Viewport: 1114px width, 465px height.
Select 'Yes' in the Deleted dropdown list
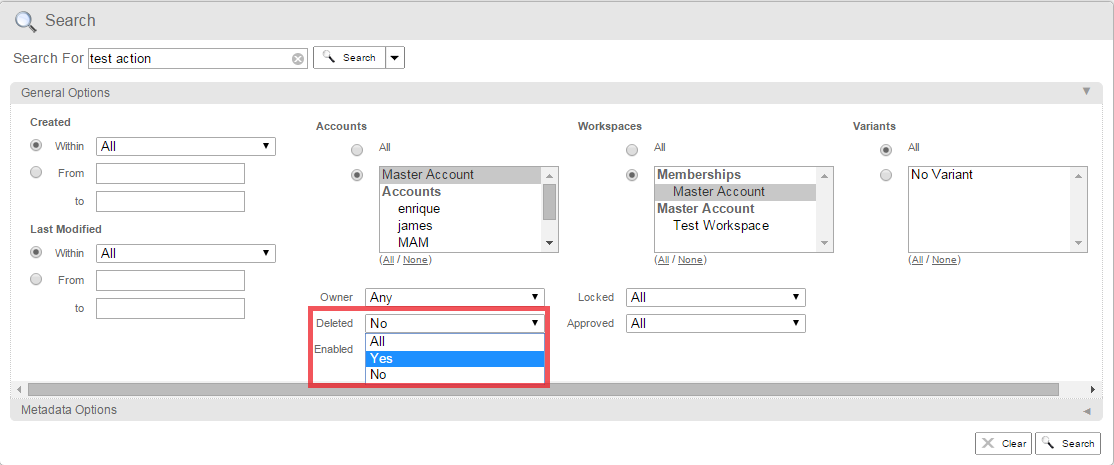click(455, 358)
